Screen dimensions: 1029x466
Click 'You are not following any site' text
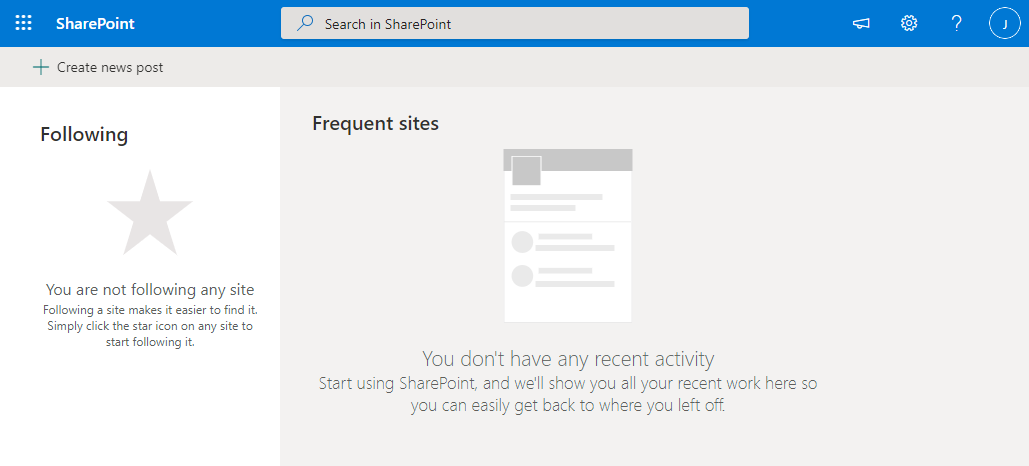point(150,289)
